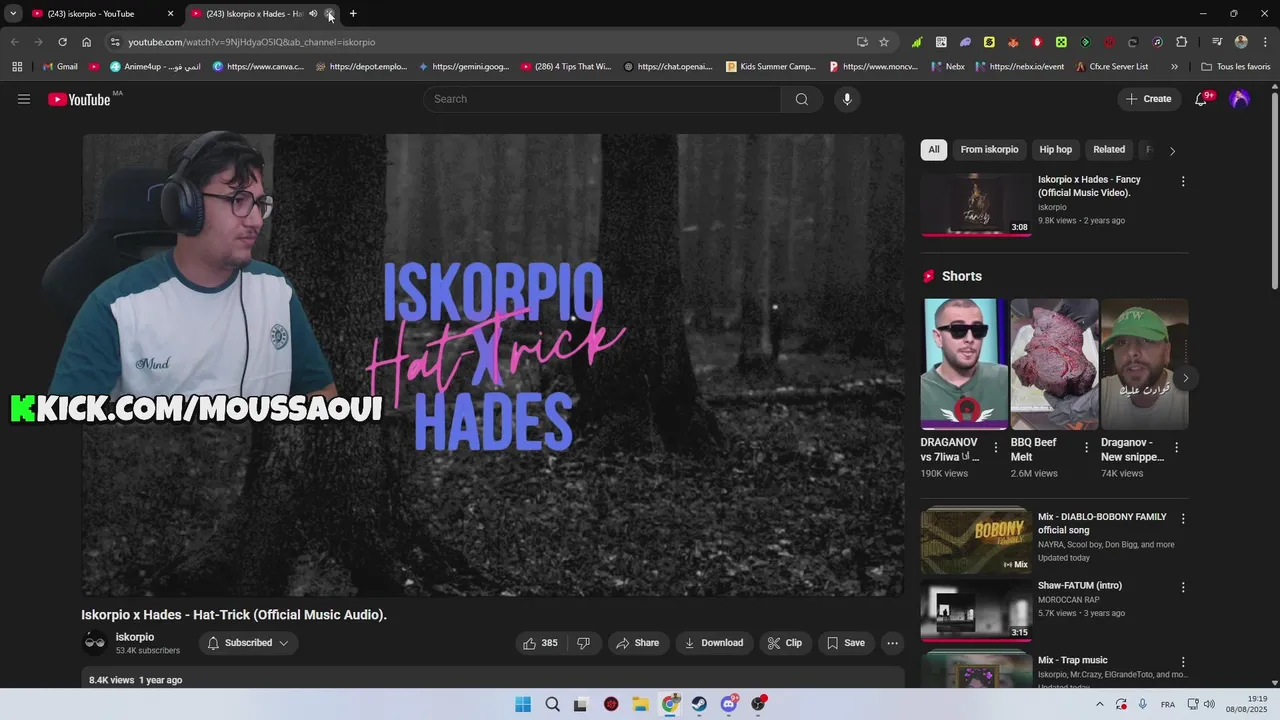Open the Cfx.re Server List bookmark
This screenshot has height=720, width=1280.
(x=1112, y=67)
